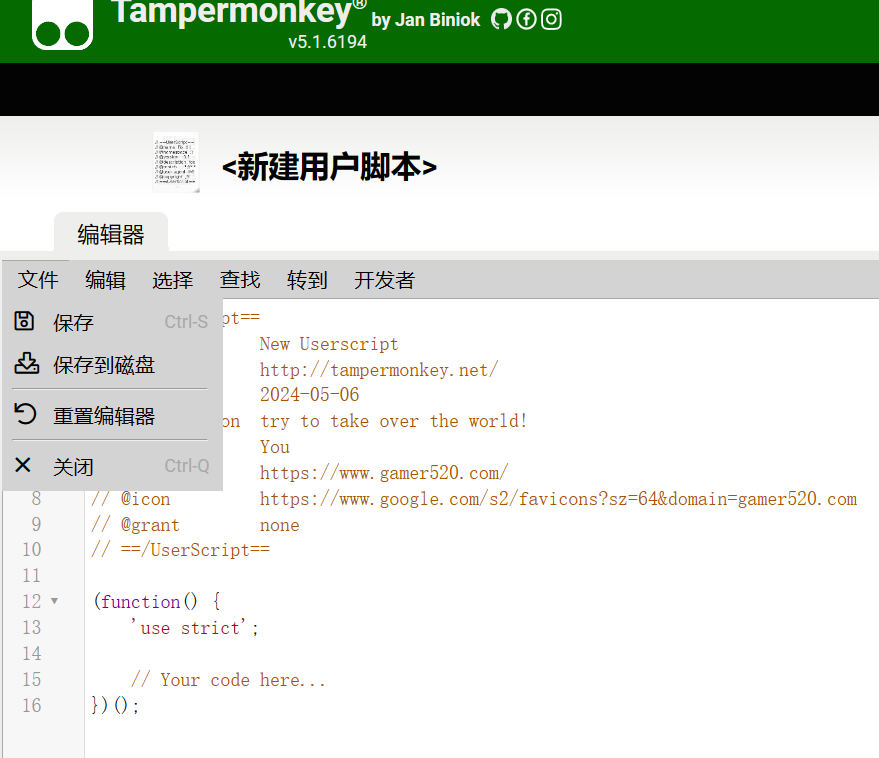Viewport: 879px width, 758px height.
Task: Click the Tampermonkey logo icon
Action: click(62, 25)
